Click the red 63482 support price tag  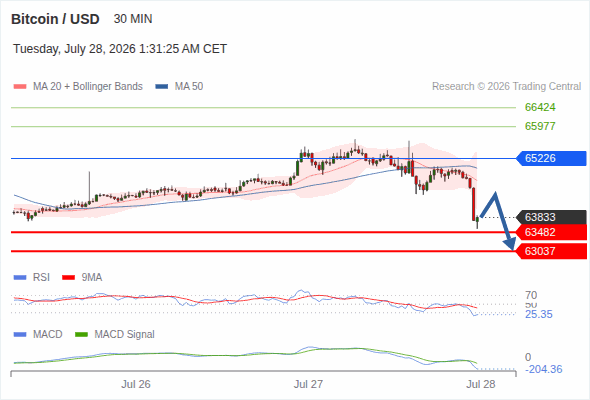click(551, 232)
